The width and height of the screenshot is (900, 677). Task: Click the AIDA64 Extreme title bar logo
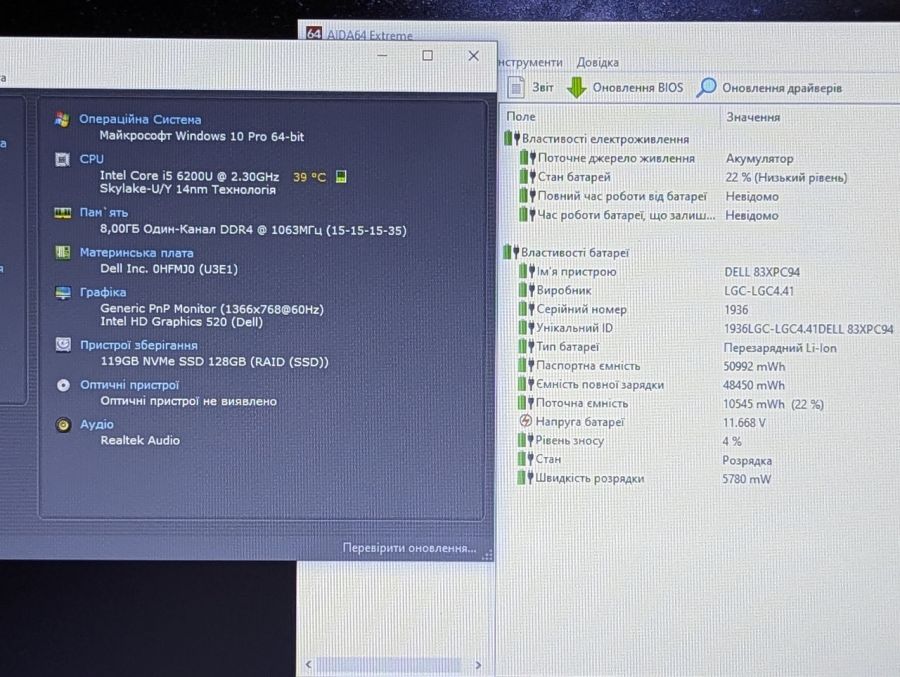[313, 33]
